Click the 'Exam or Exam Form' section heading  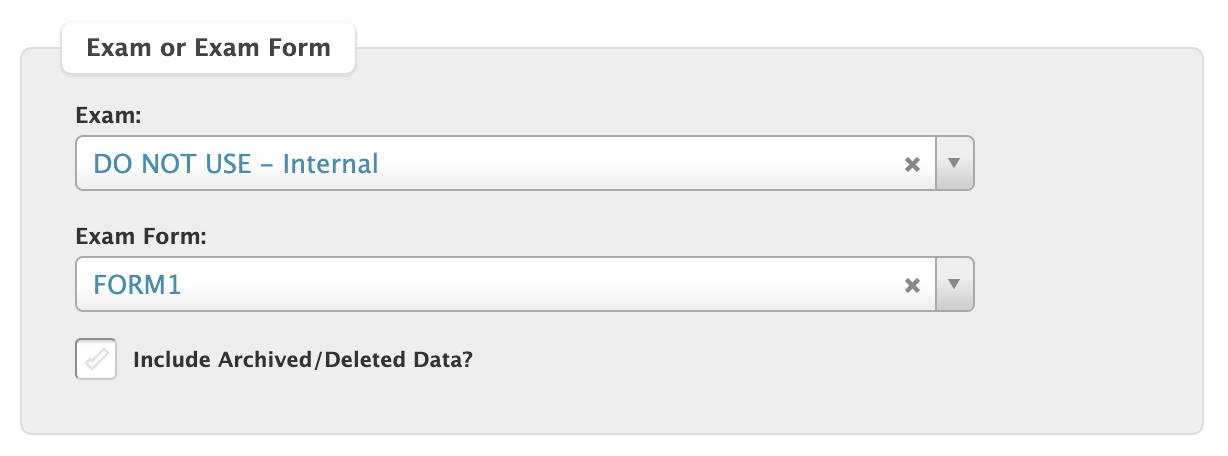tap(209, 47)
